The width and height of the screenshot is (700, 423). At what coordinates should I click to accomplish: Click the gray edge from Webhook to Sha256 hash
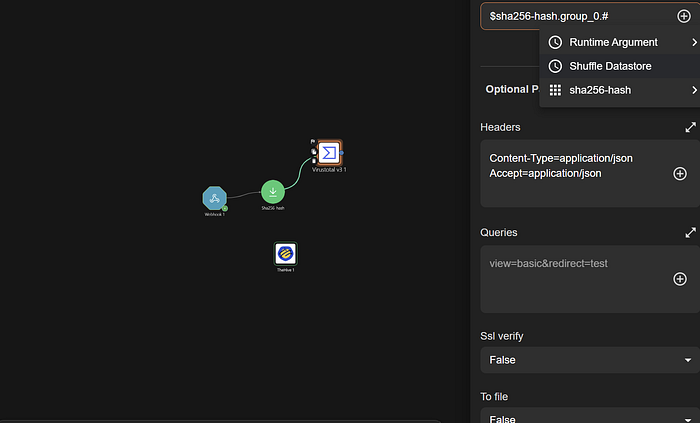(x=244, y=195)
